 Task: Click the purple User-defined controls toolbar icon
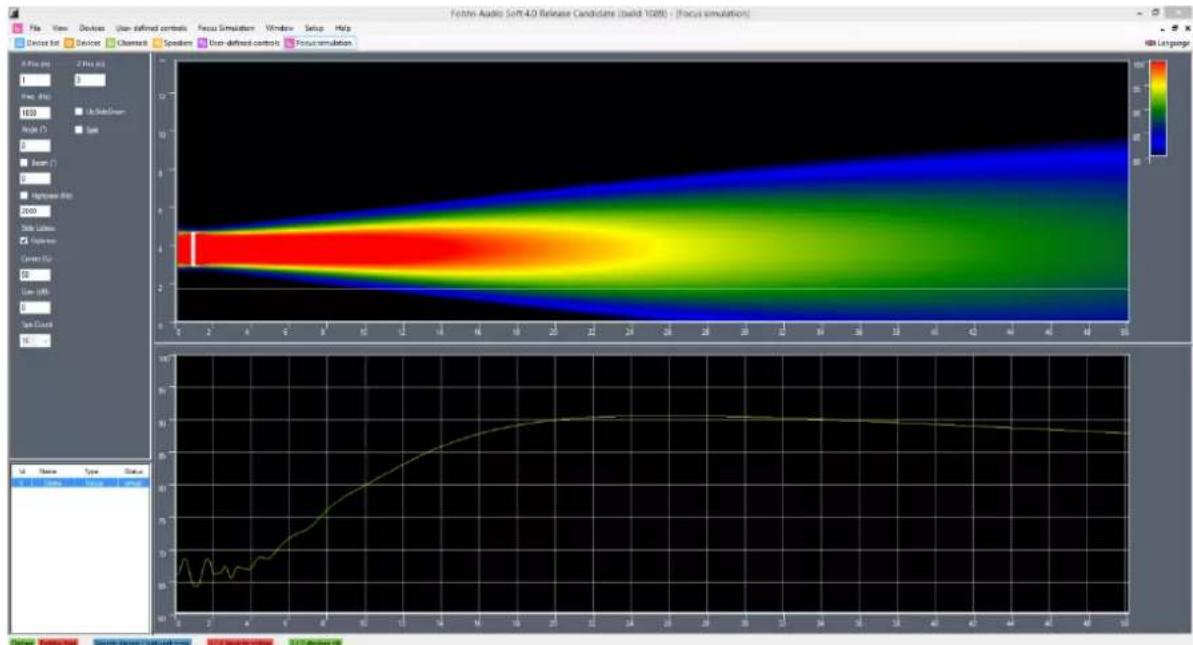point(202,43)
